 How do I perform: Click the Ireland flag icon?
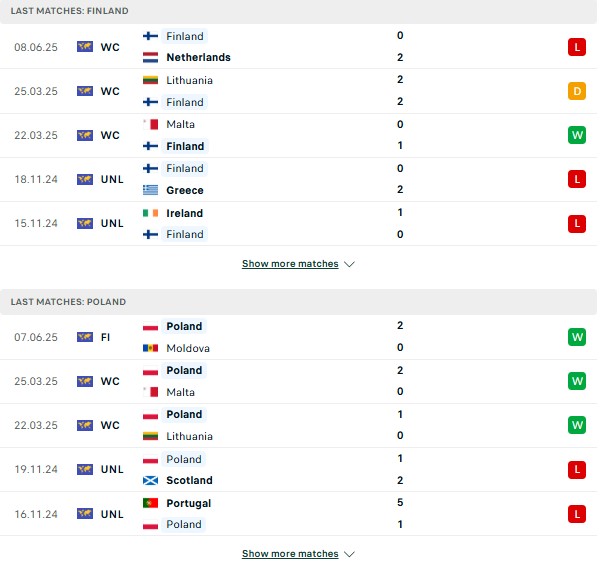point(150,213)
